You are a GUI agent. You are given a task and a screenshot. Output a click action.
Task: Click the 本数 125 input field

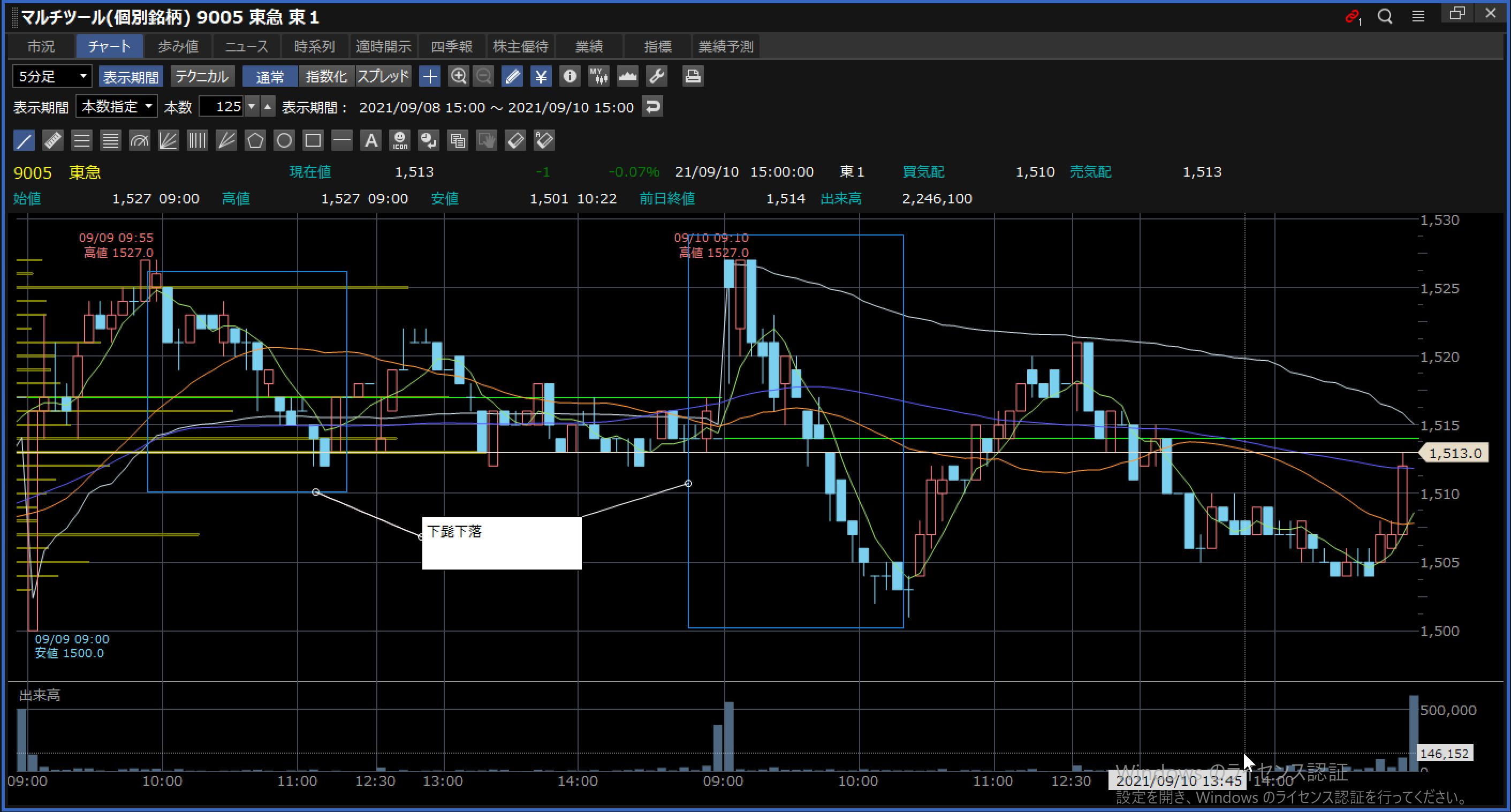222,107
